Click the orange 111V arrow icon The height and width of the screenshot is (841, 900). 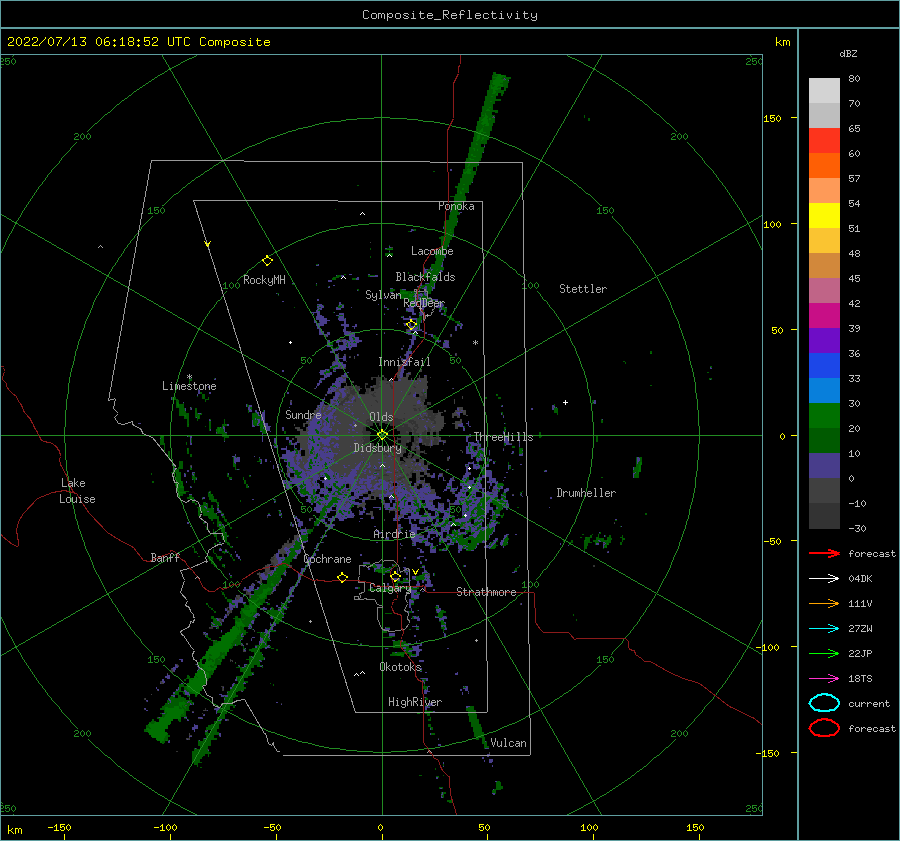[x=824, y=603]
